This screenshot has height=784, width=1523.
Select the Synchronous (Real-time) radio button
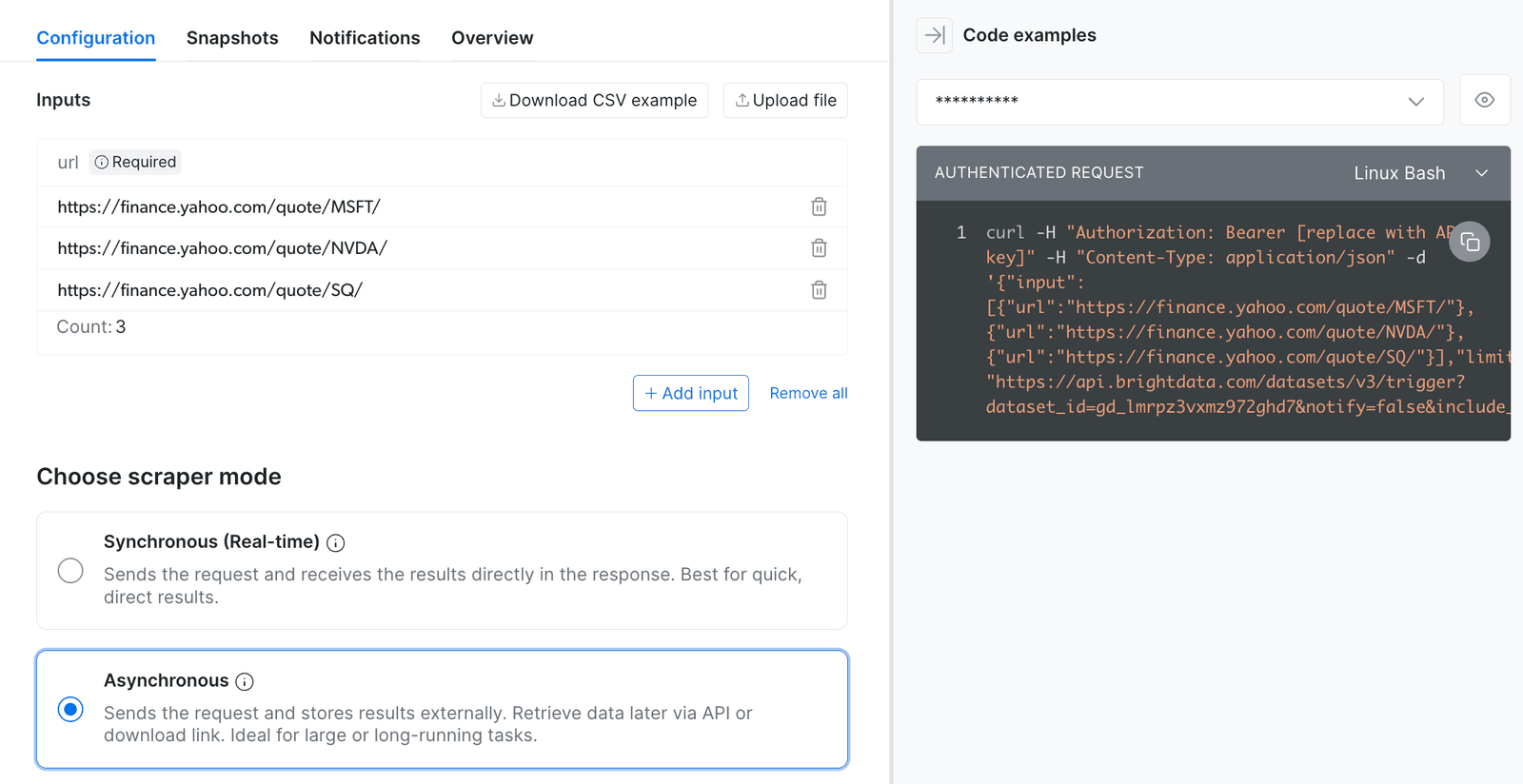[x=70, y=571]
